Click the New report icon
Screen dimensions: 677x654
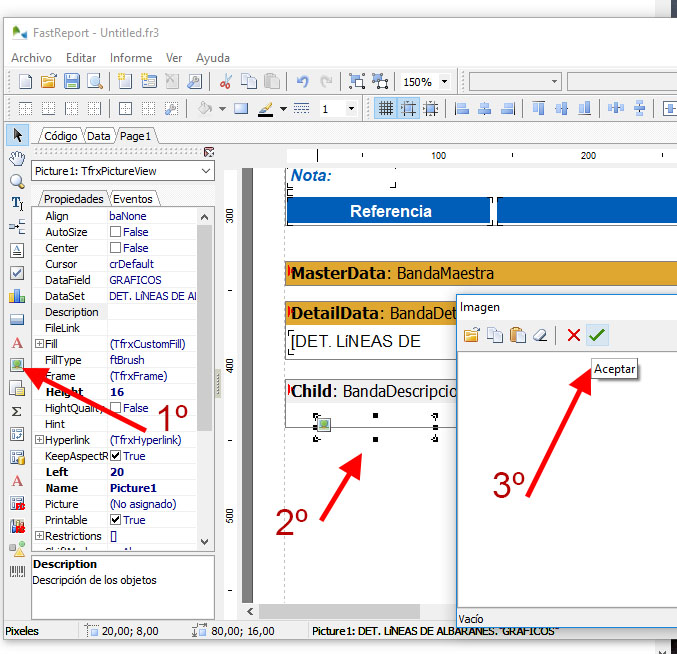(25, 81)
